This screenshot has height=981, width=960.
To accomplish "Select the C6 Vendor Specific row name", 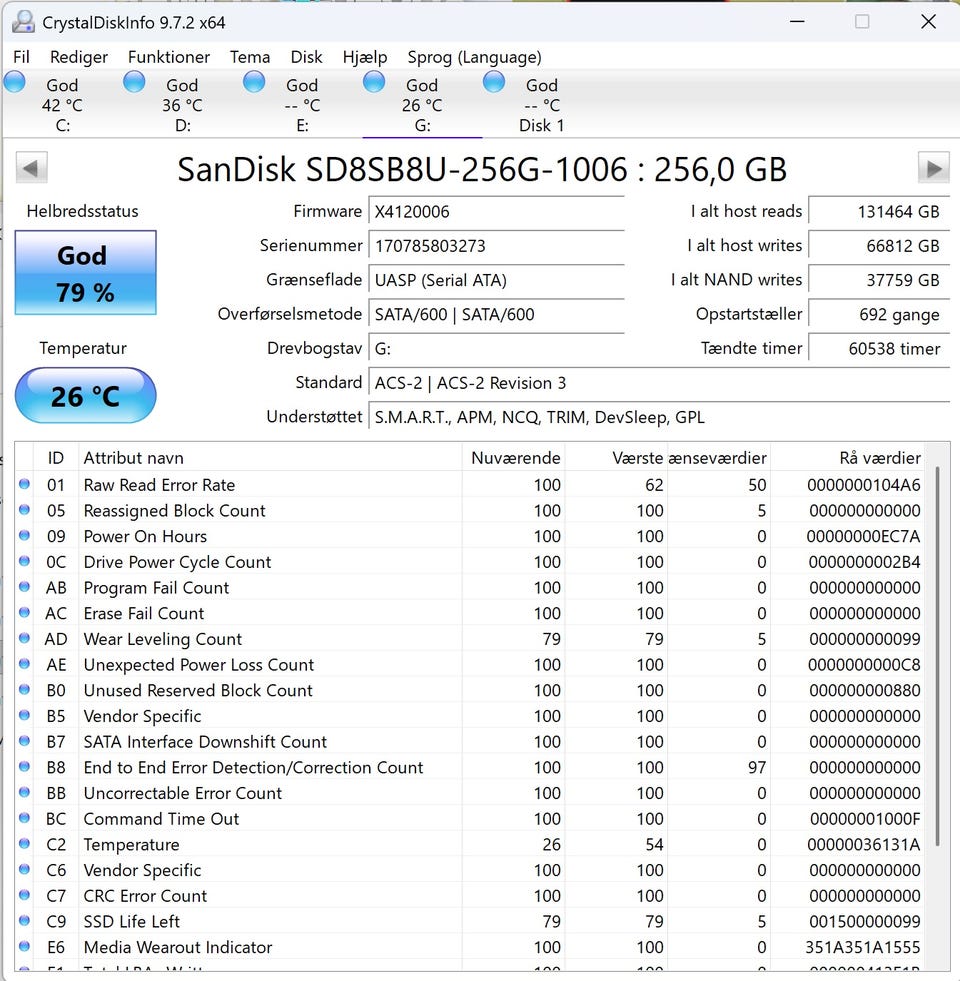I will click(142, 870).
